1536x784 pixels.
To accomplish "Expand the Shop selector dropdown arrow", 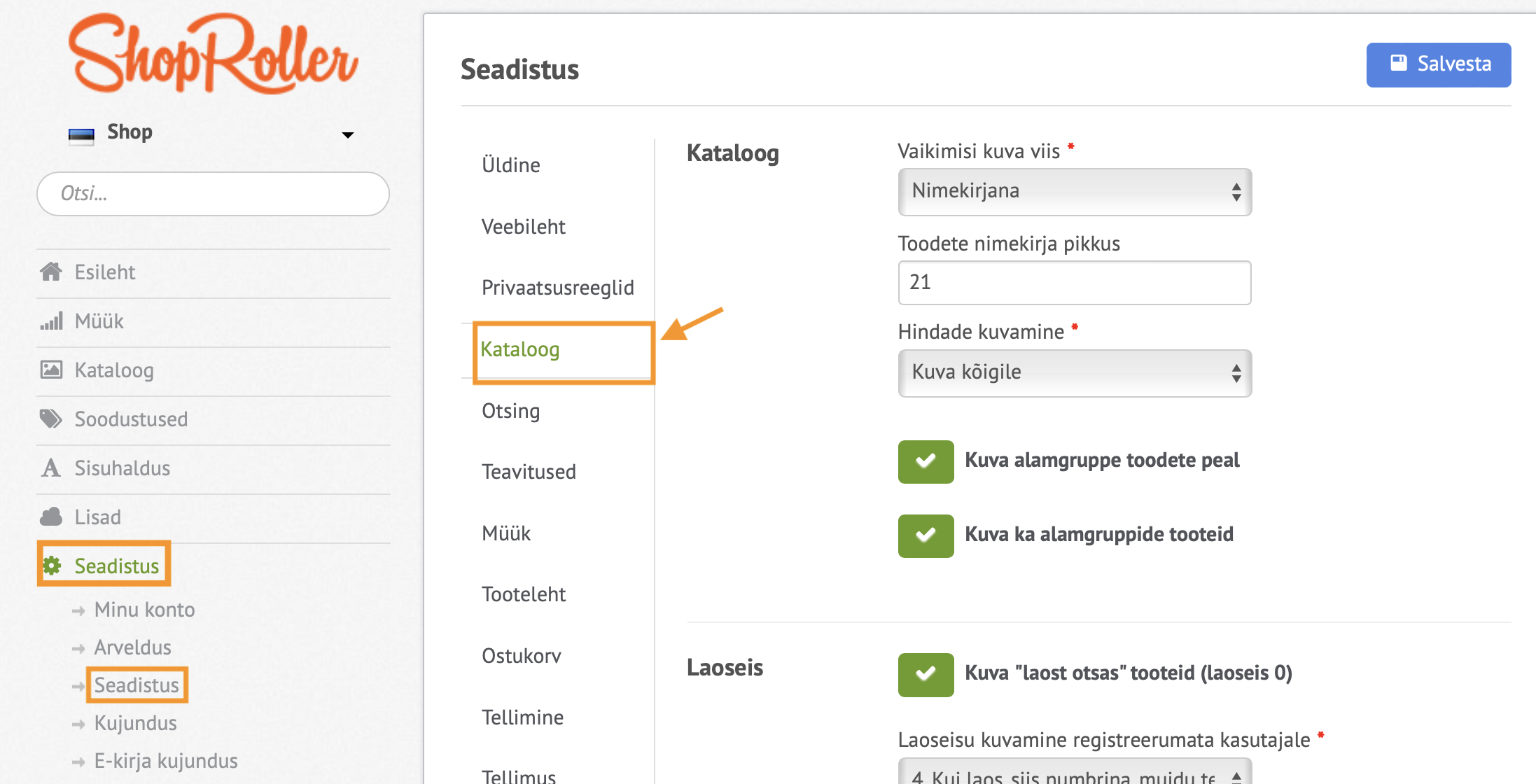I will pos(347,134).
